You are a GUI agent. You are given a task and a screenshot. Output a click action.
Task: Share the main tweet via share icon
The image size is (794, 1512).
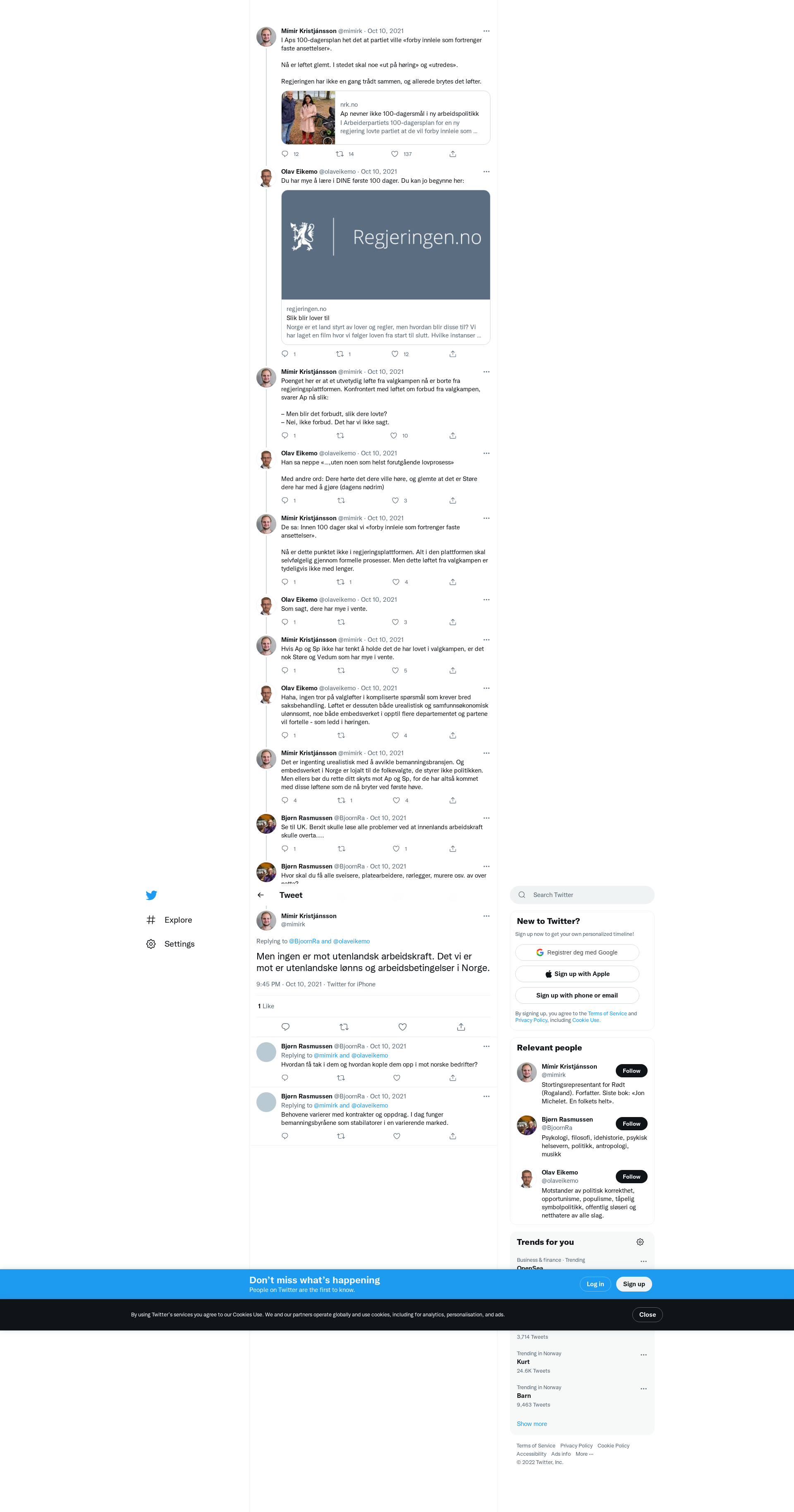461,1026
